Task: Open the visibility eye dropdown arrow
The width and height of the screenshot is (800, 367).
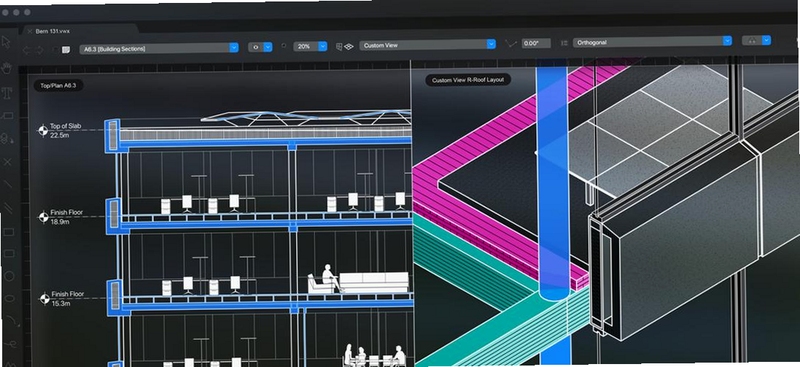Action: click(x=268, y=47)
